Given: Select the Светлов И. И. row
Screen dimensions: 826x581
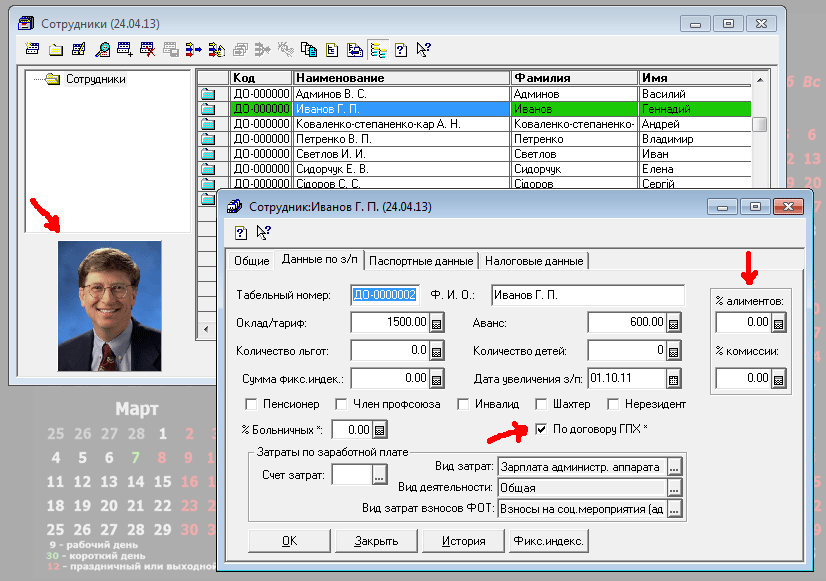Looking at the screenshot, I should [475, 154].
